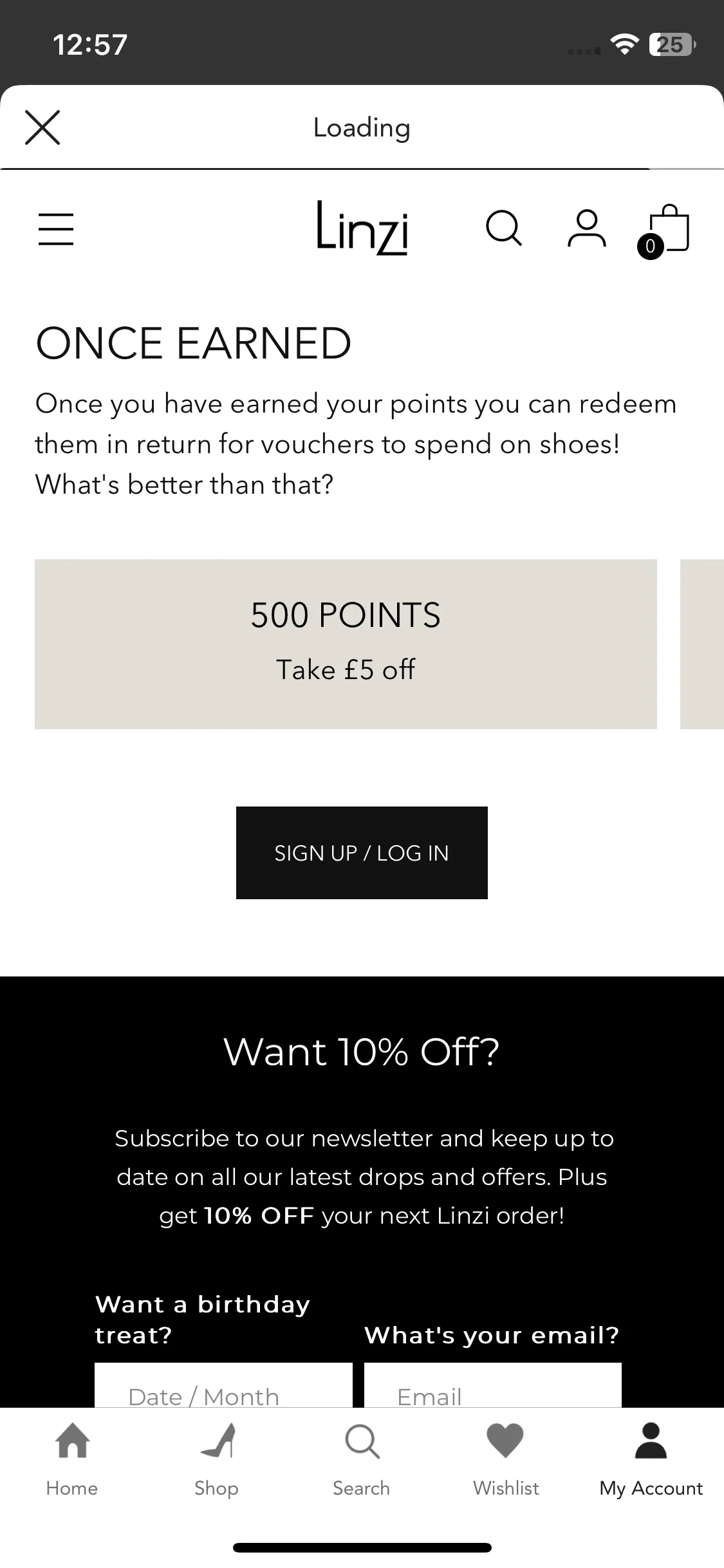The width and height of the screenshot is (724, 1568).
Task: Tap the ONCE EARNED heading
Action: pos(194,343)
